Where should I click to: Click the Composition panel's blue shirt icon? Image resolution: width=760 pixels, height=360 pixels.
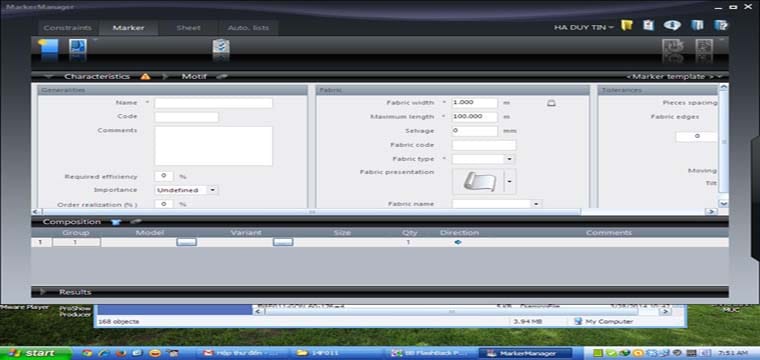pyautogui.click(x=115, y=222)
